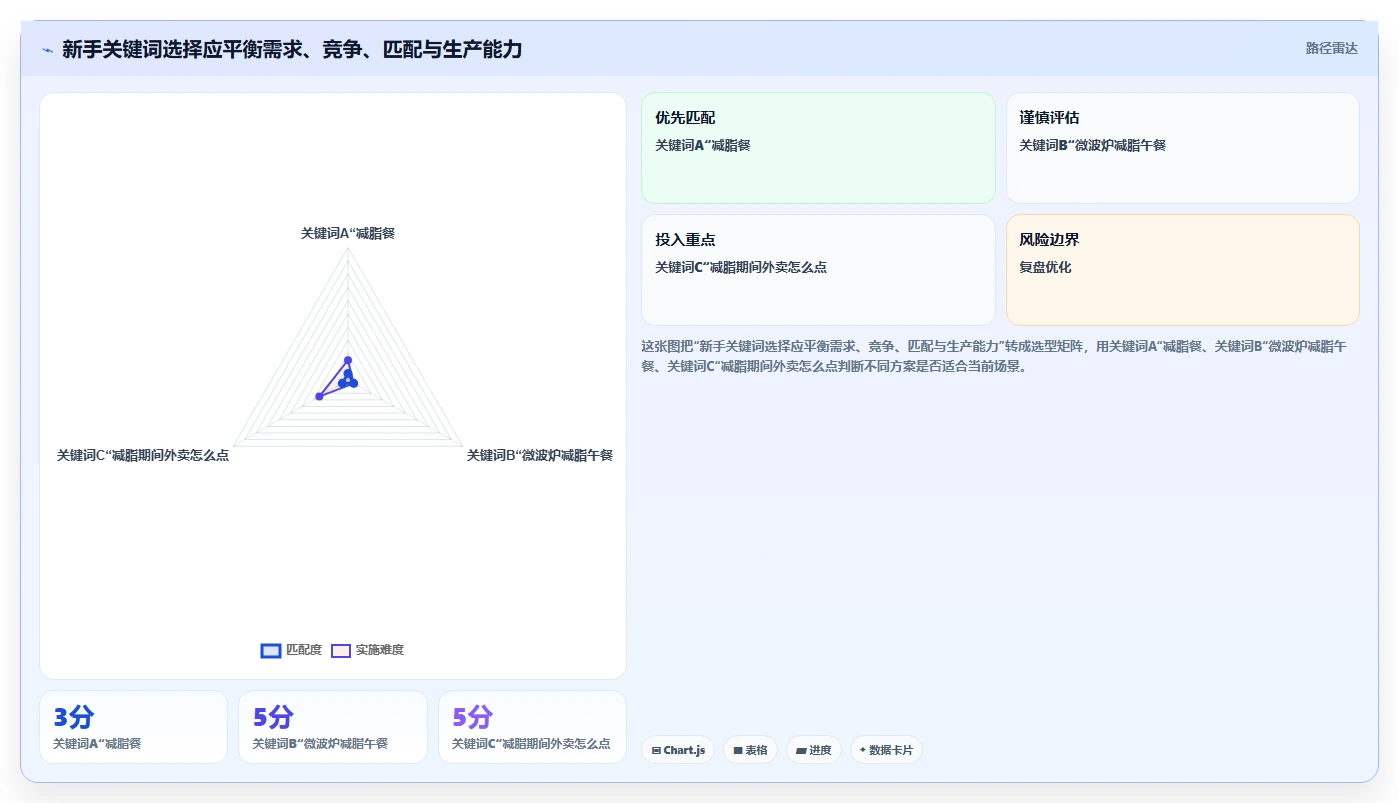Click the 表格 chip icon
The width and height of the screenshot is (1399, 803).
(738, 750)
